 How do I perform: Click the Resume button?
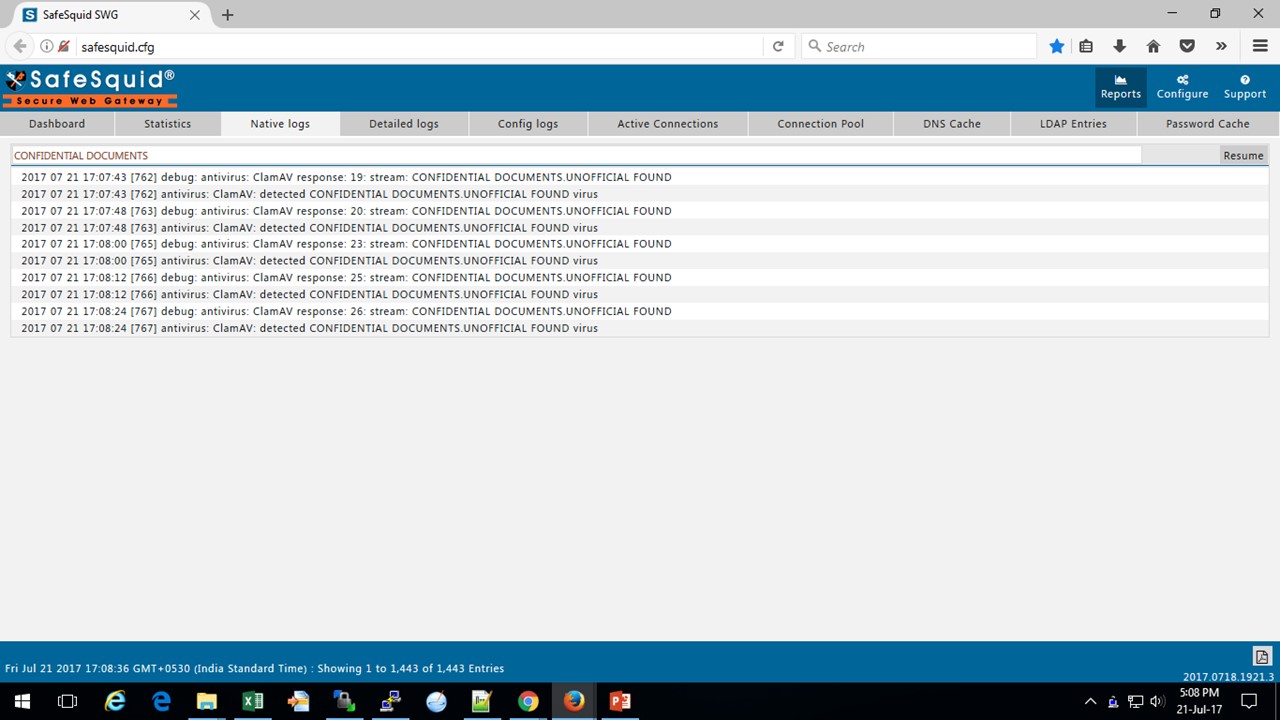(x=1243, y=155)
